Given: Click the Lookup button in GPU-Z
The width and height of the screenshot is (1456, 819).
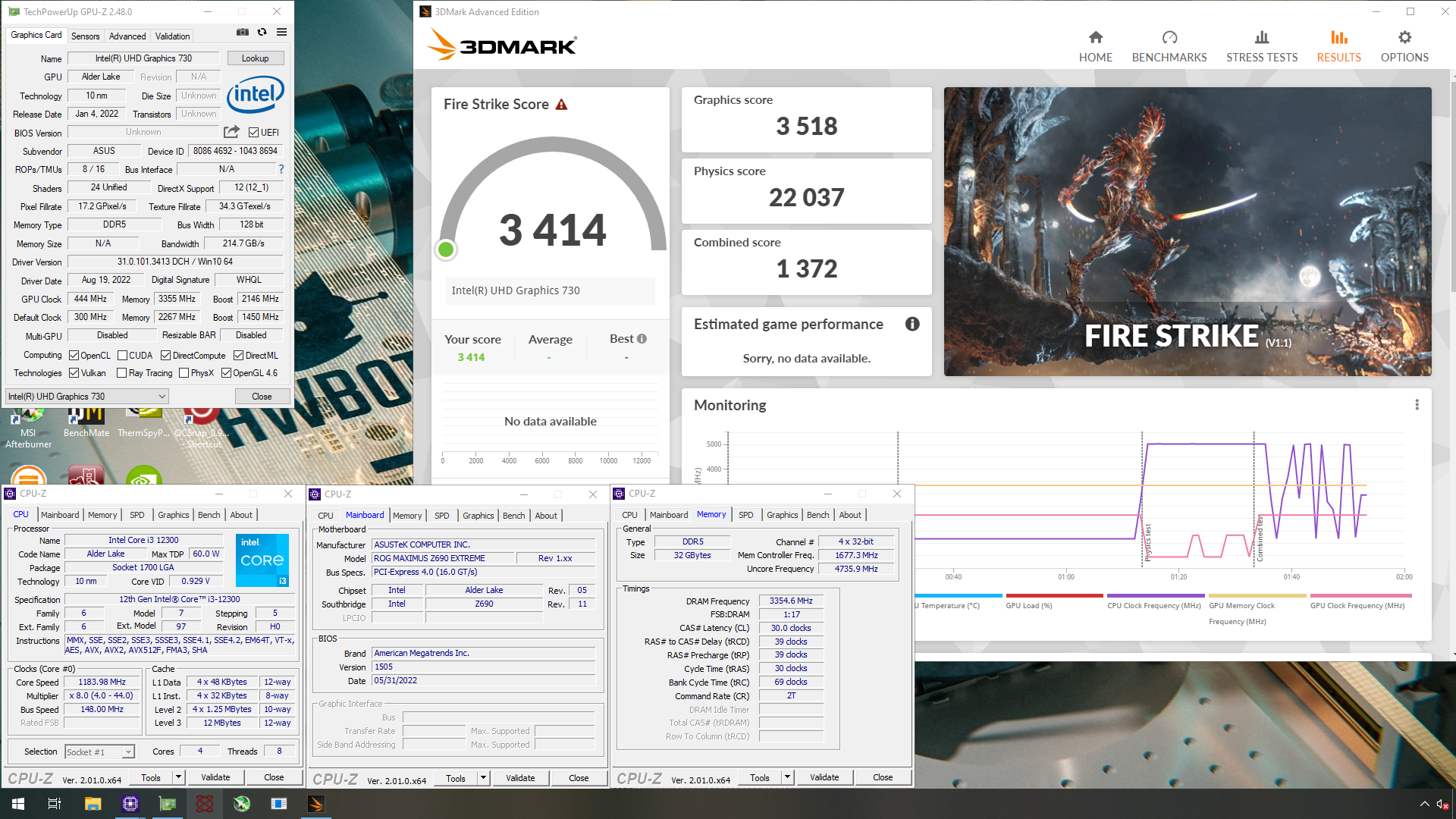Looking at the screenshot, I should click(255, 58).
